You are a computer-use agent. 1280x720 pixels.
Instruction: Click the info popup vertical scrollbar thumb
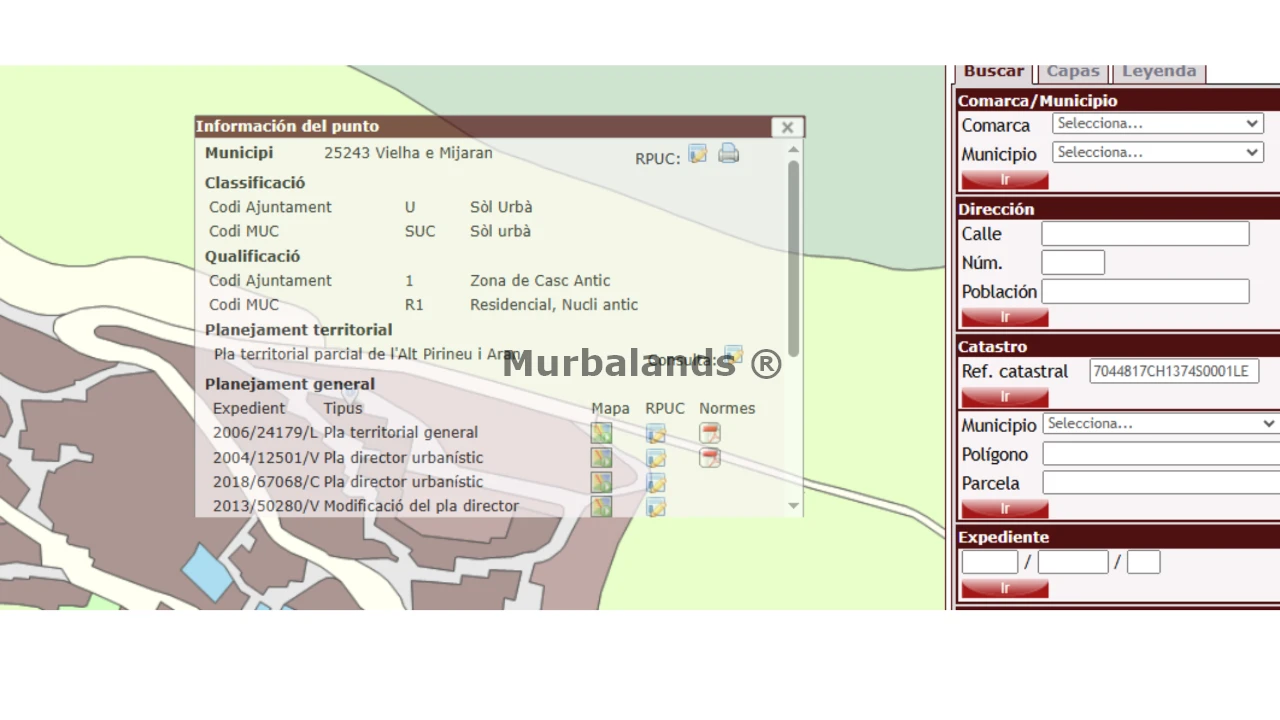coord(794,255)
